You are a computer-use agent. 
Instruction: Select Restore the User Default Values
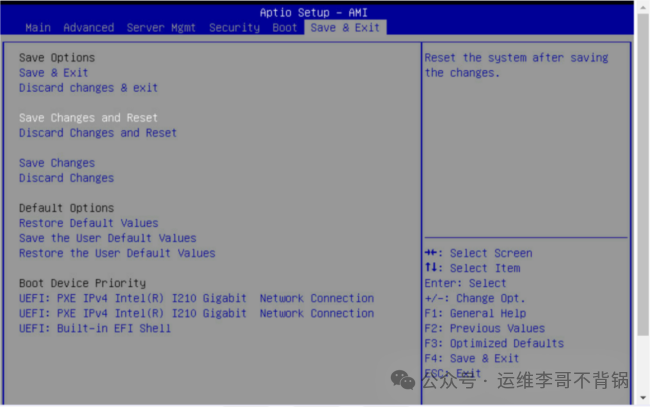point(117,253)
